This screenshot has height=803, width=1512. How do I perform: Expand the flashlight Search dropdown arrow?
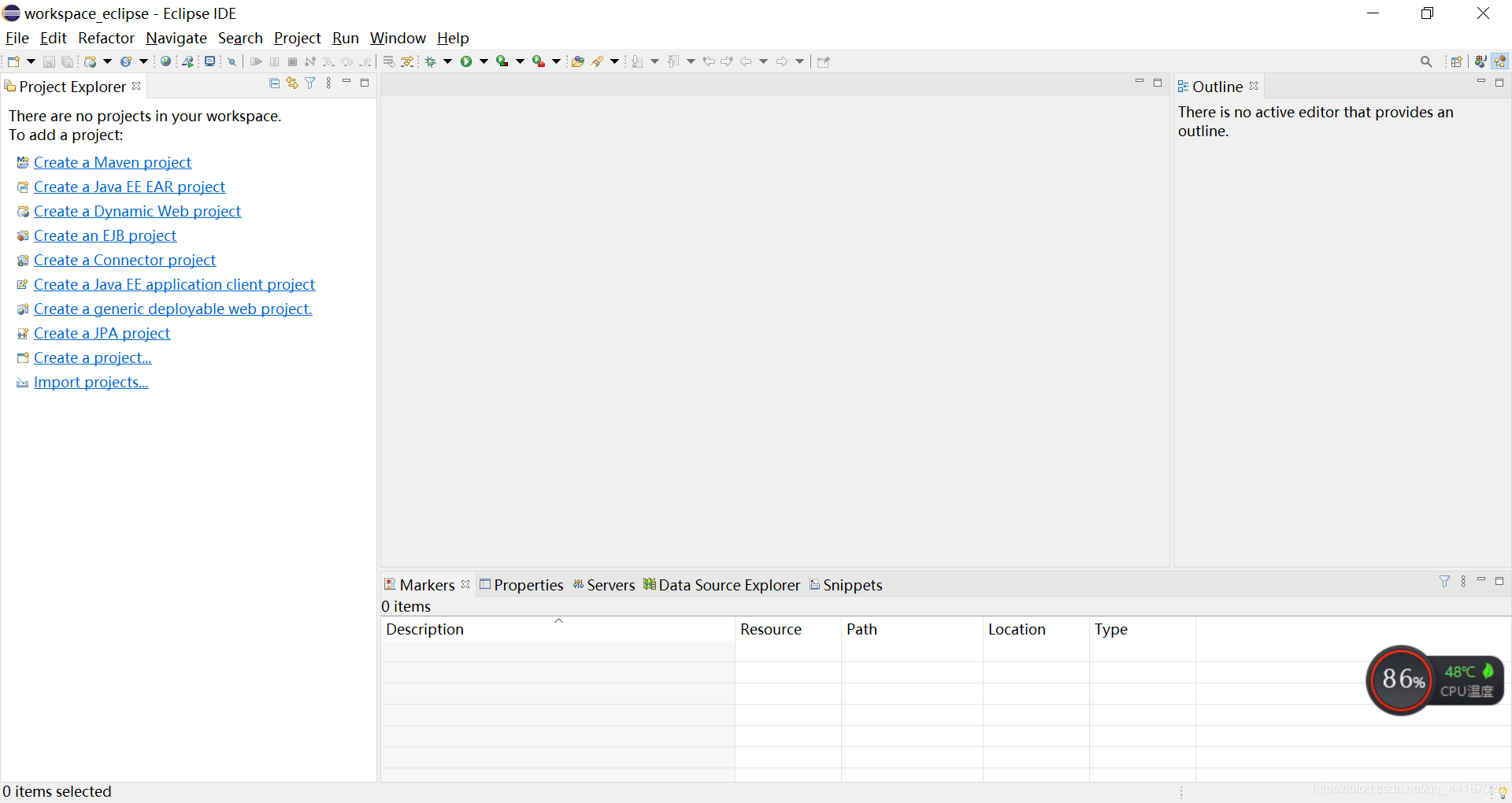tap(614, 61)
